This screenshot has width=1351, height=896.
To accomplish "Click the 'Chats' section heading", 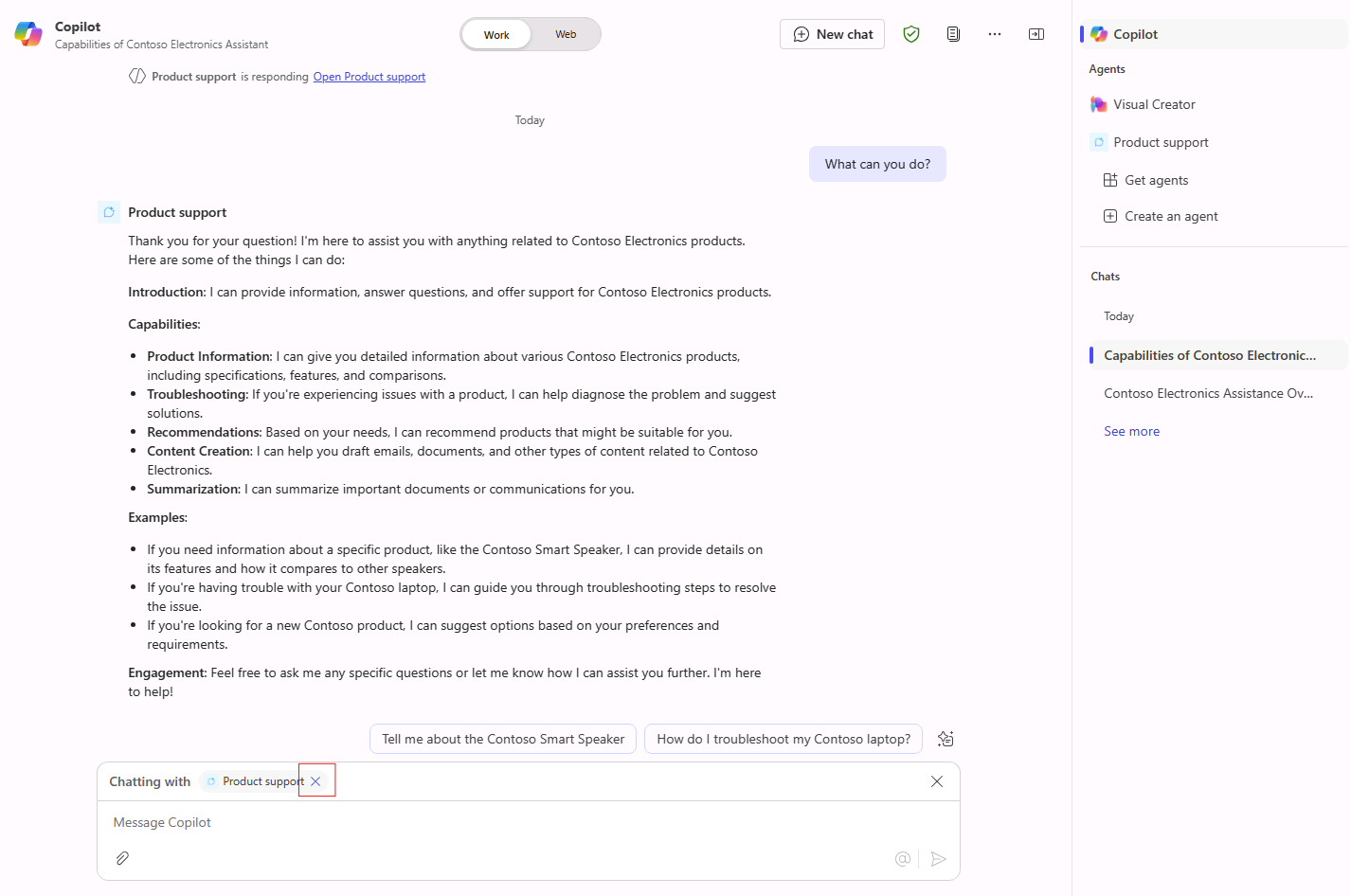I will [1105, 277].
